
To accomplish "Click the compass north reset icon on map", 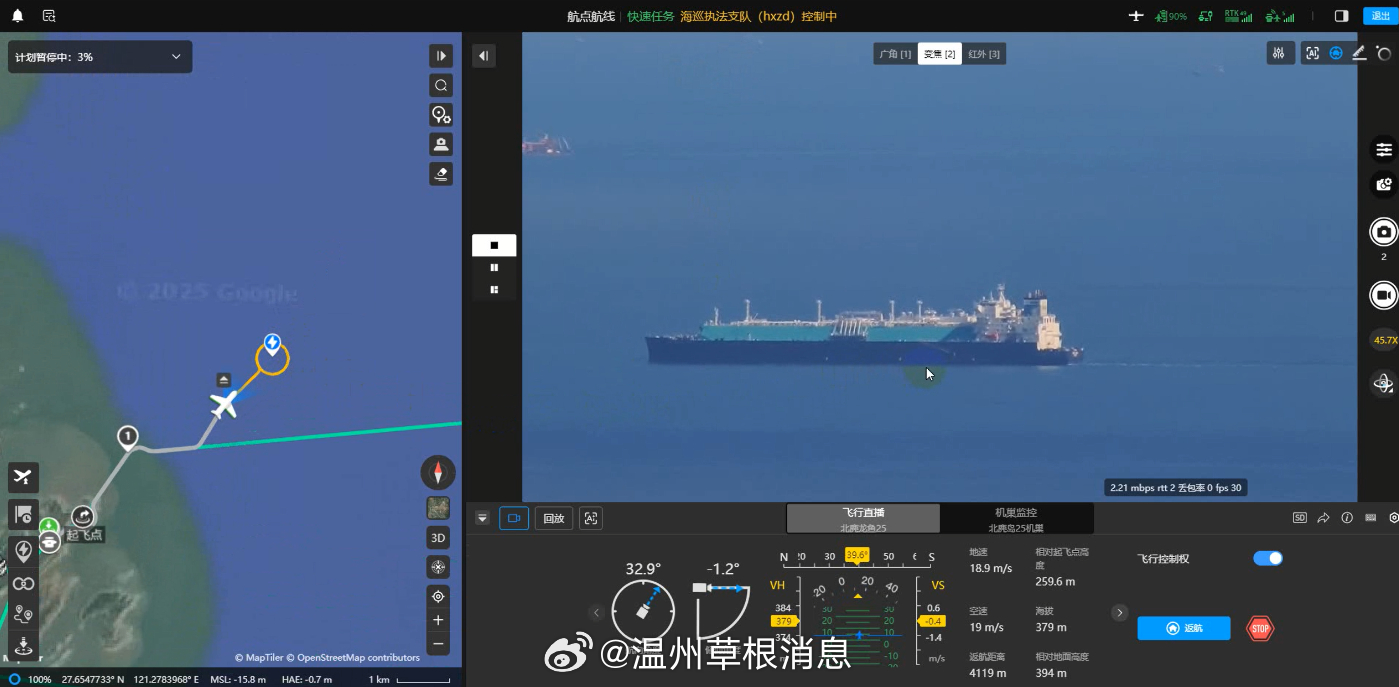I will 438,472.
